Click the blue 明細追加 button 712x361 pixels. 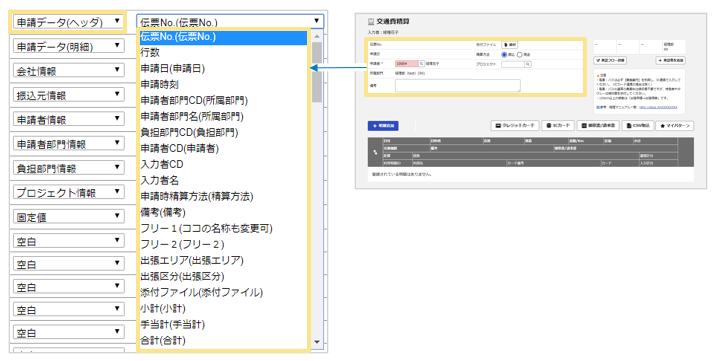(x=383, y=126)
